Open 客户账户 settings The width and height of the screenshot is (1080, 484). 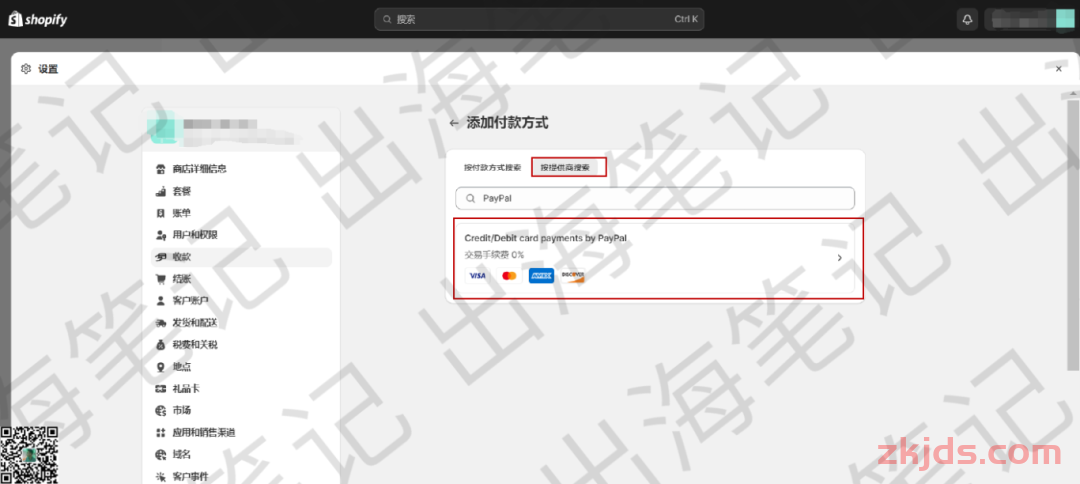[241, 301]
